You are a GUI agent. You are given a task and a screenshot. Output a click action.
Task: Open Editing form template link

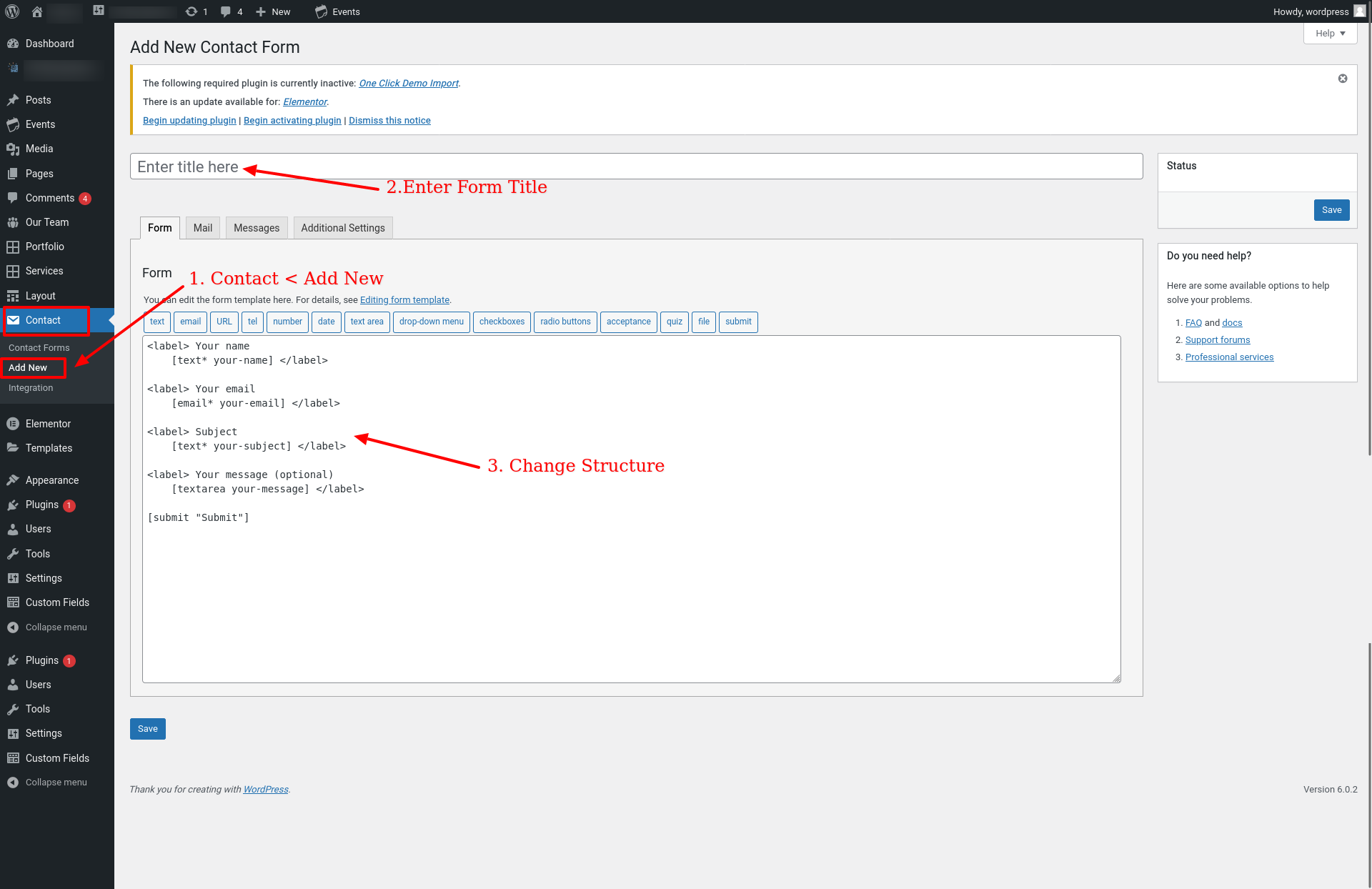click(404, 300)
